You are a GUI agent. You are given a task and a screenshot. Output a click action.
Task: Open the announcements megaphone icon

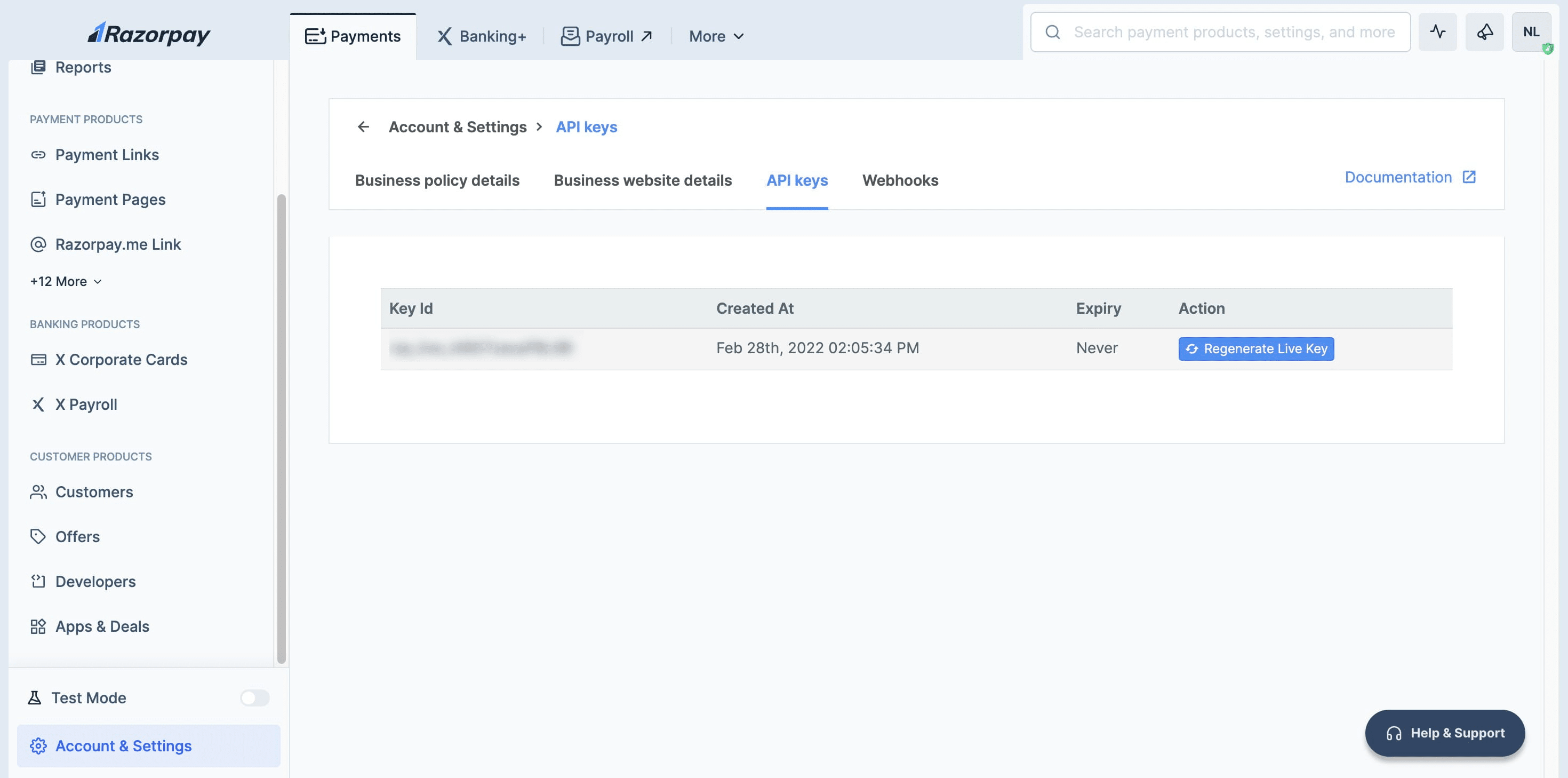(x=1484, y=31)
